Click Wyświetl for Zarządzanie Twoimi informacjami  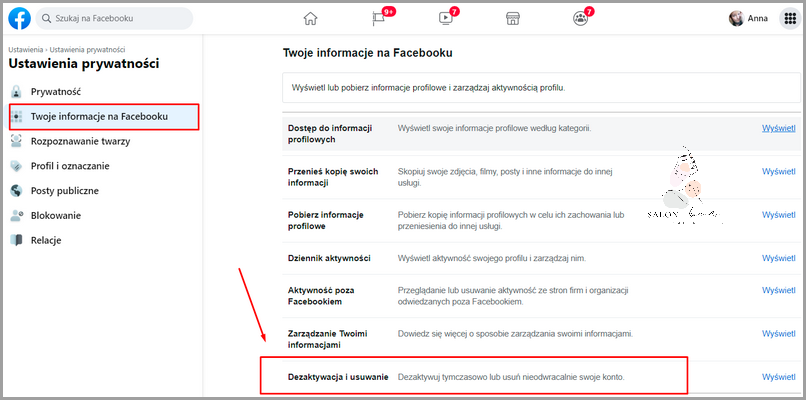click(779, 334)
